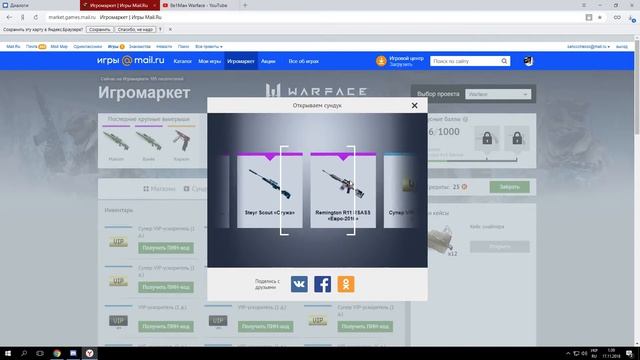Click the first locked bonus padlock icon
The width and height of the screenshot is (640, 360).
[487, 138]
